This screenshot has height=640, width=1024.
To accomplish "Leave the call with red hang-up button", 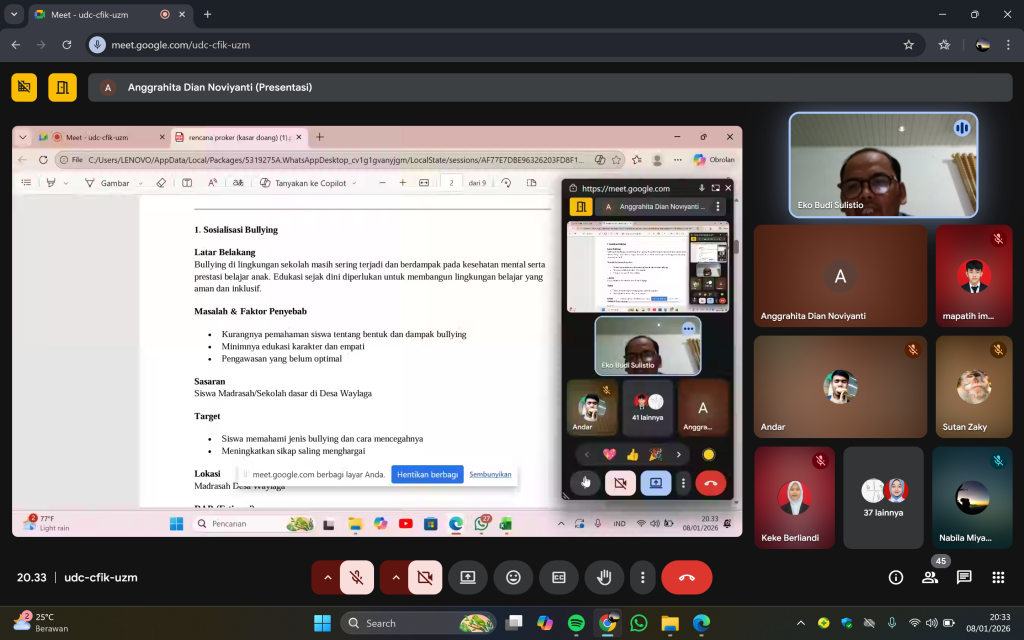I will [687, 578].
